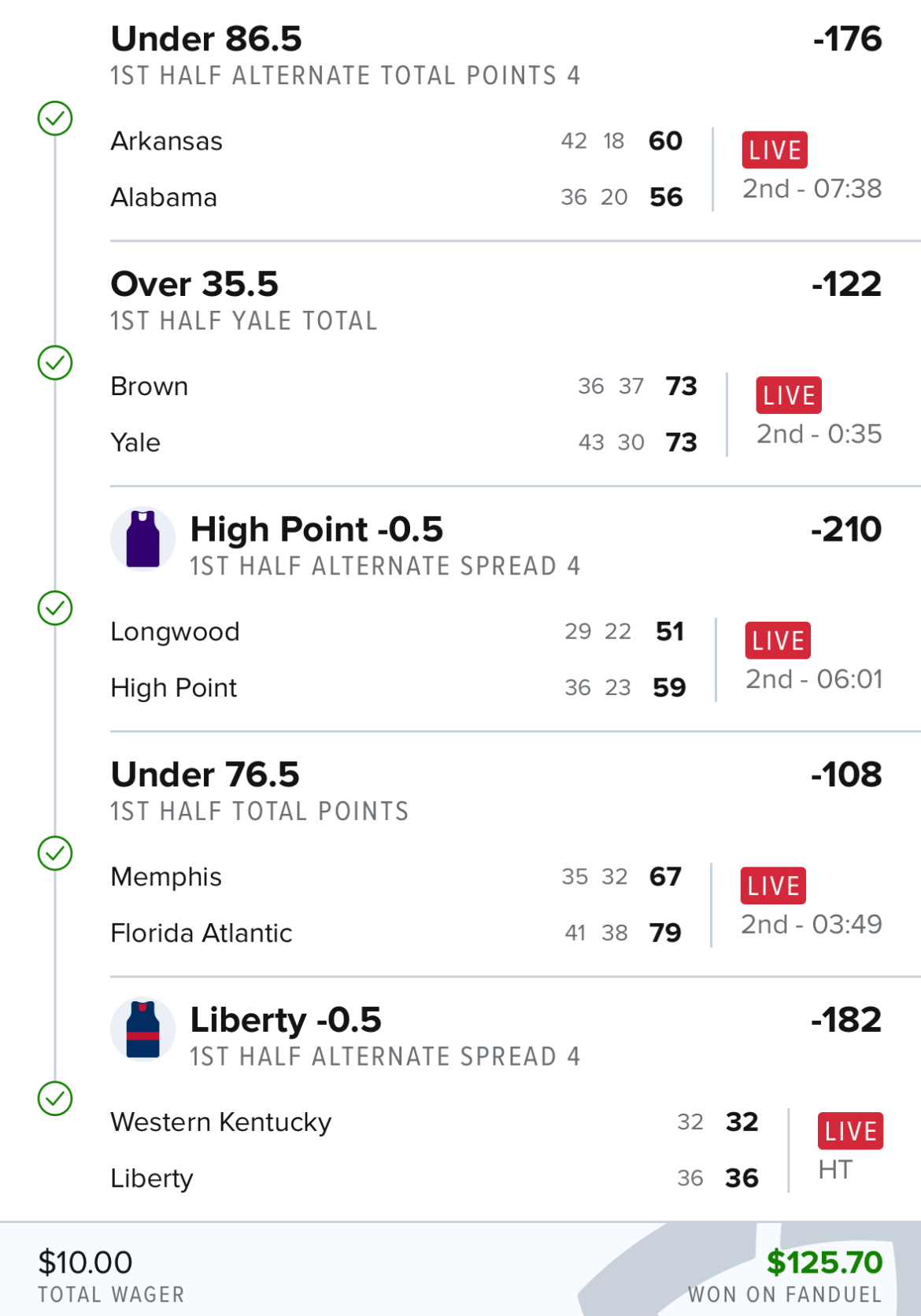Tap the LIVE badge for Memphis vs Florida Atlantic
921x1316 pixels.
tap(773, 885)
